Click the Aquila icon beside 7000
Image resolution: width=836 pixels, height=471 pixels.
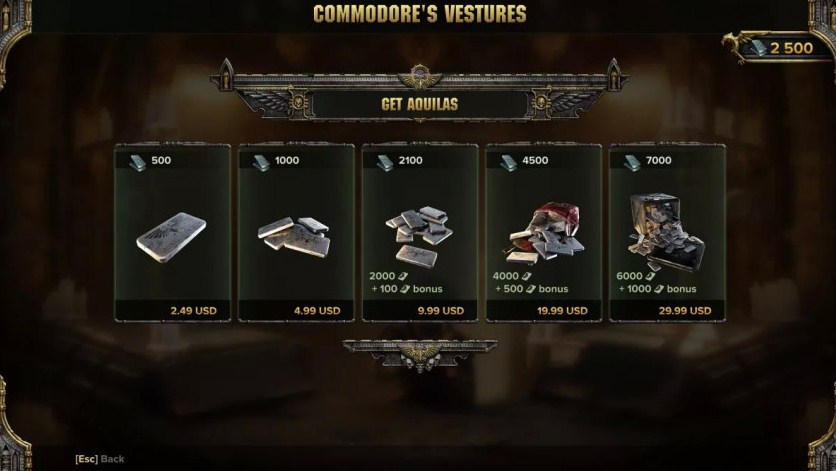[x=632, y=162]
